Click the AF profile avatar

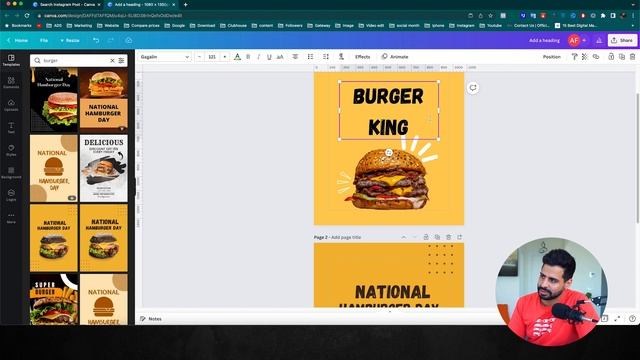[x=574, y=40]
